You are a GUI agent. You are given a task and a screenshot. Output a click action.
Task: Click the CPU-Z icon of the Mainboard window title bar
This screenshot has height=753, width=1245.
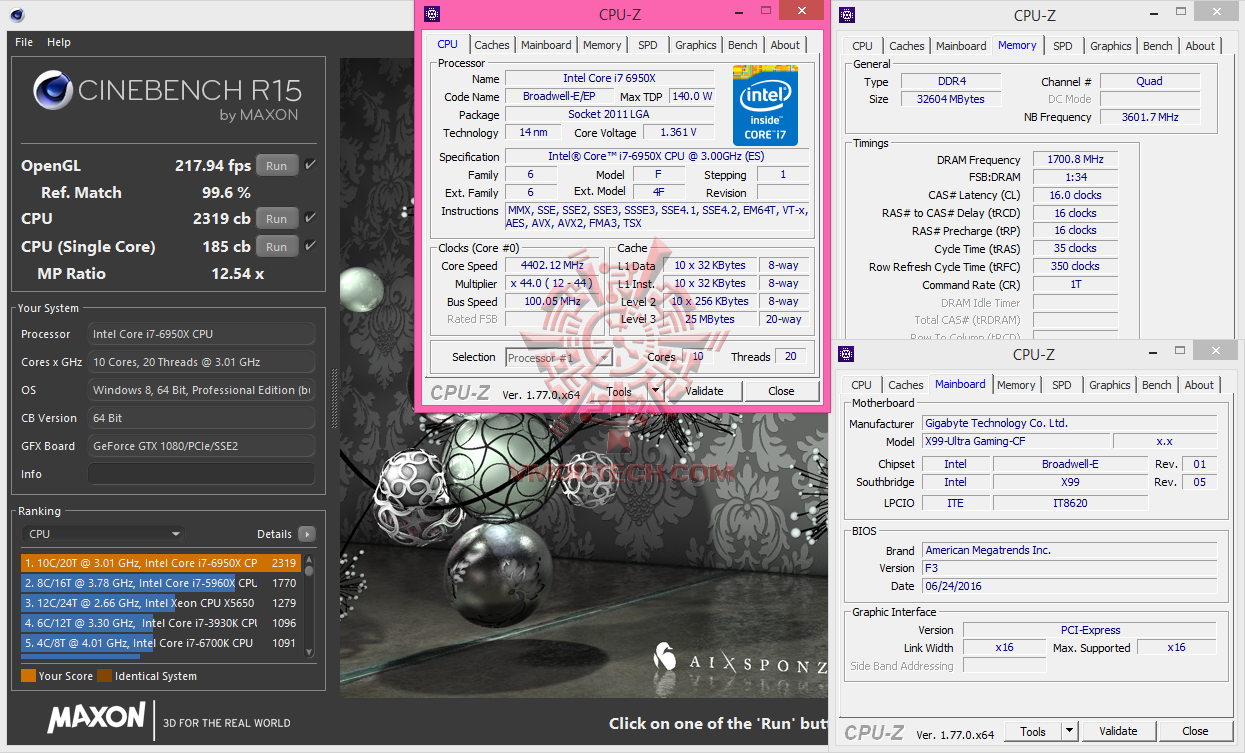pyautogui.click(x=846, y=354)
